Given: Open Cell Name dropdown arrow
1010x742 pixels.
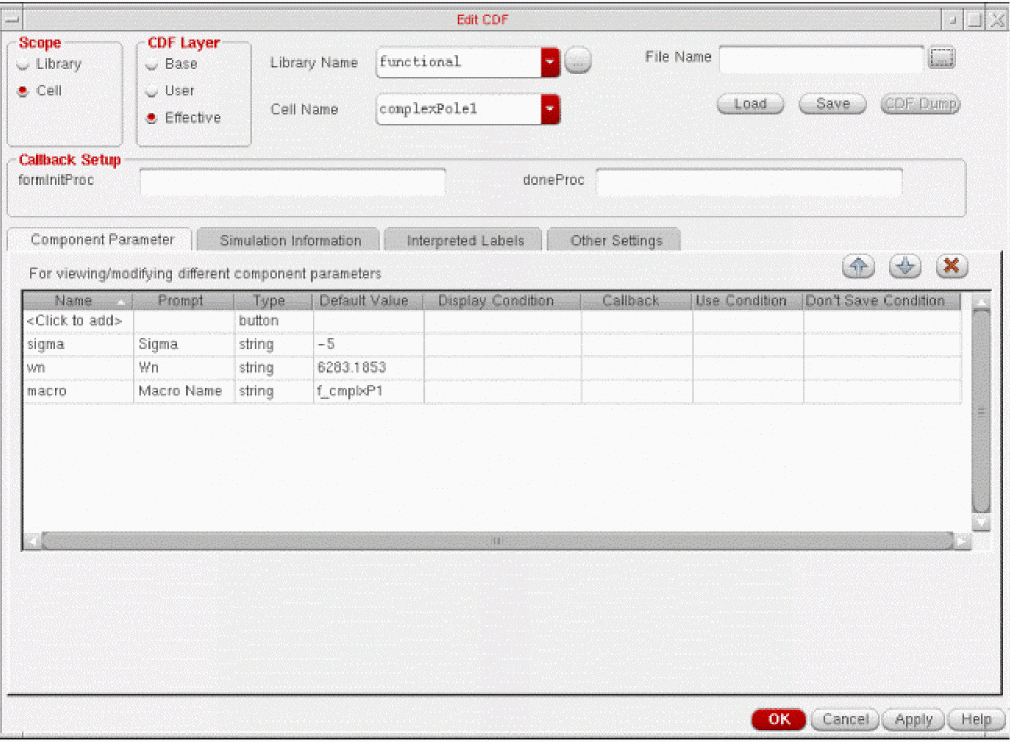Looking at the screenshot, I should [x=550, y=109].
